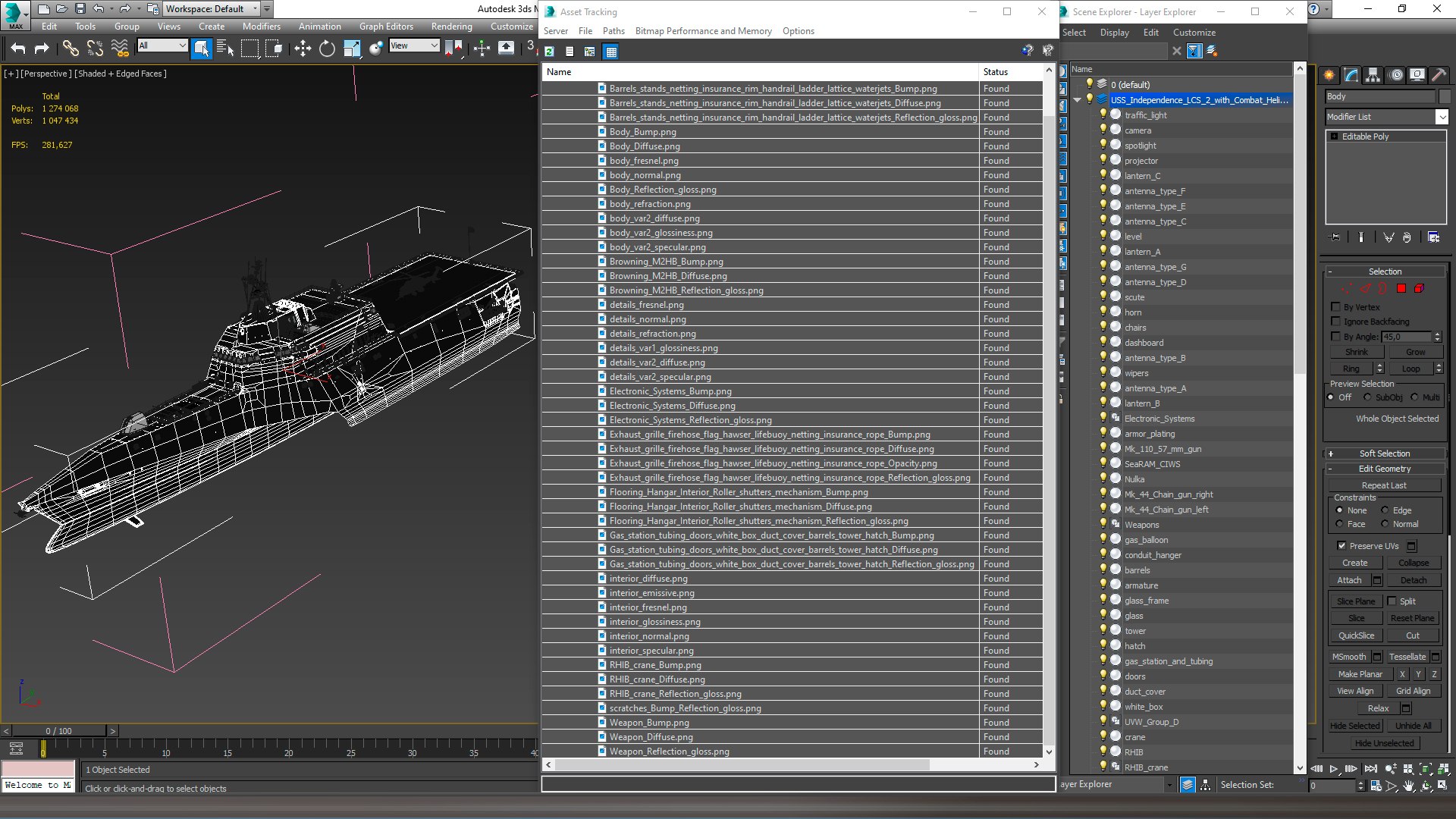Click the main toolbar Undo arrow
Image resolution: width=1456 pixels, height=819 pixels.
[18, 49]
